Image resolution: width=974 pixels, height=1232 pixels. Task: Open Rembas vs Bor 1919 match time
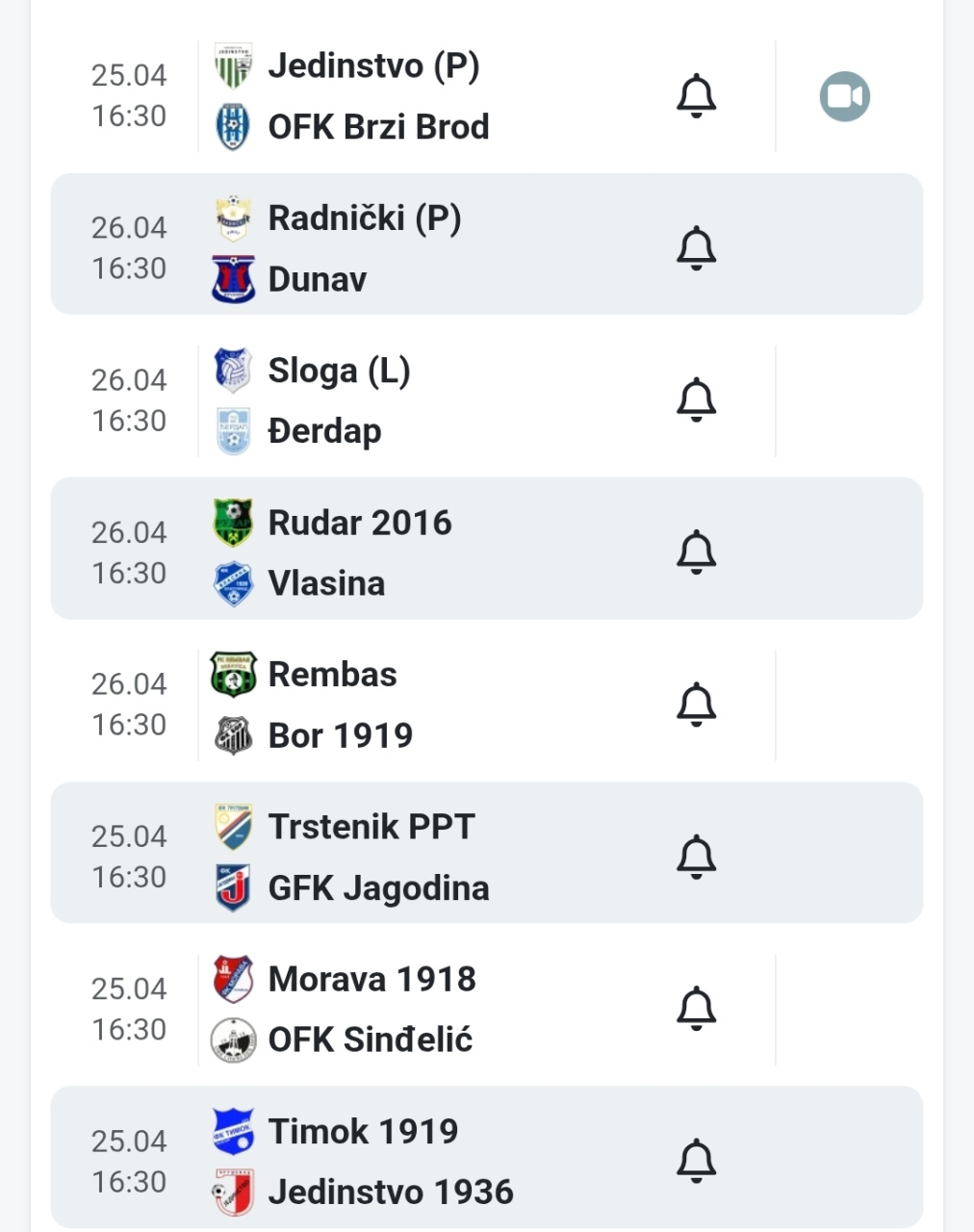pyautogui.click(x=129, y=705)
